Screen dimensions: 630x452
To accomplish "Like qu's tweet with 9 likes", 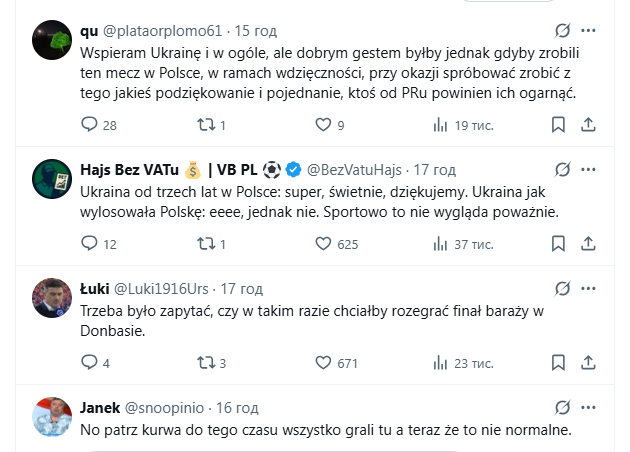I will [323, 125].
